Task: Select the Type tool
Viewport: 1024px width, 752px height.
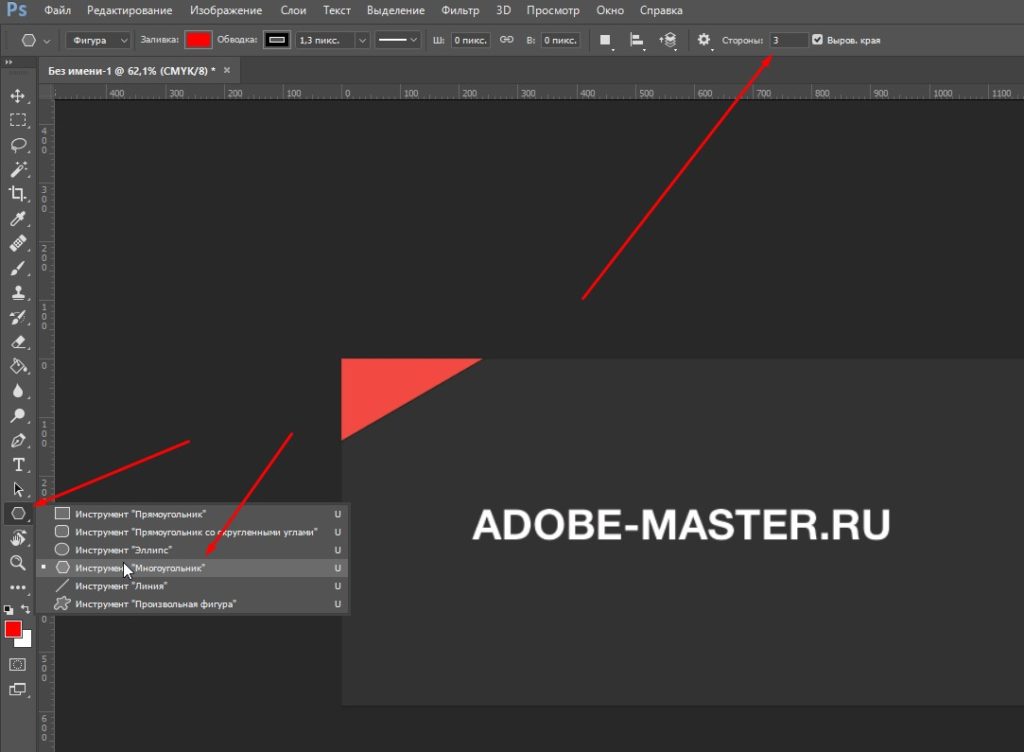Action: [x=18, y=465]
